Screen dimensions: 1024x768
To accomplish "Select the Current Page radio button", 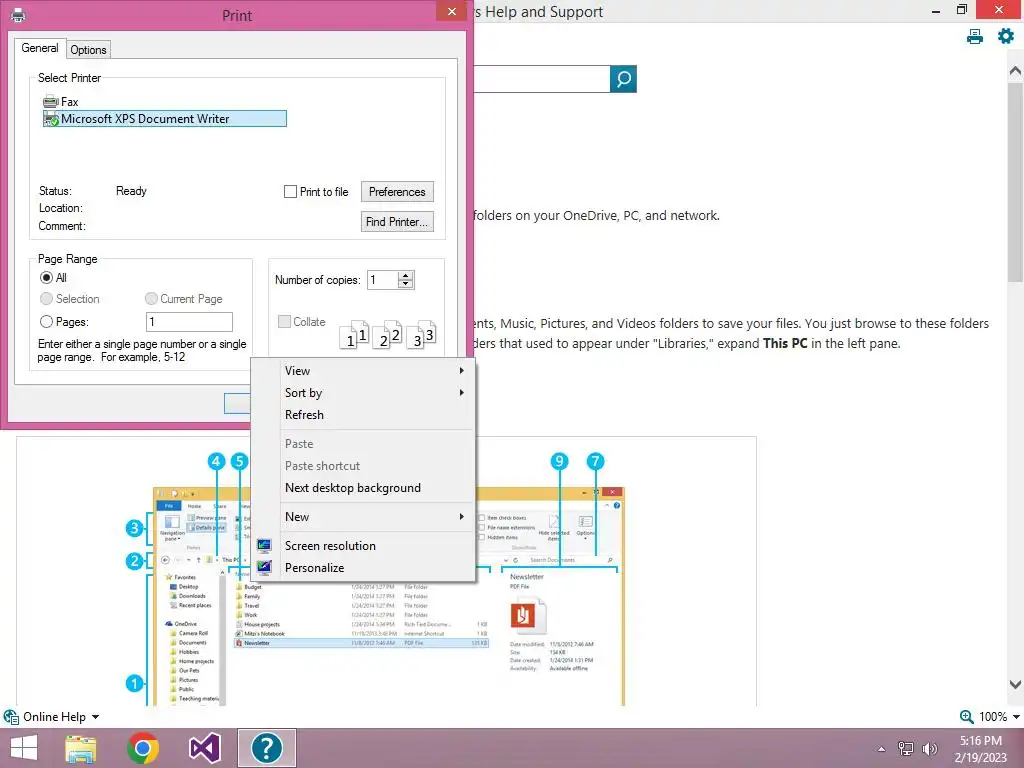I will (151, 298).
